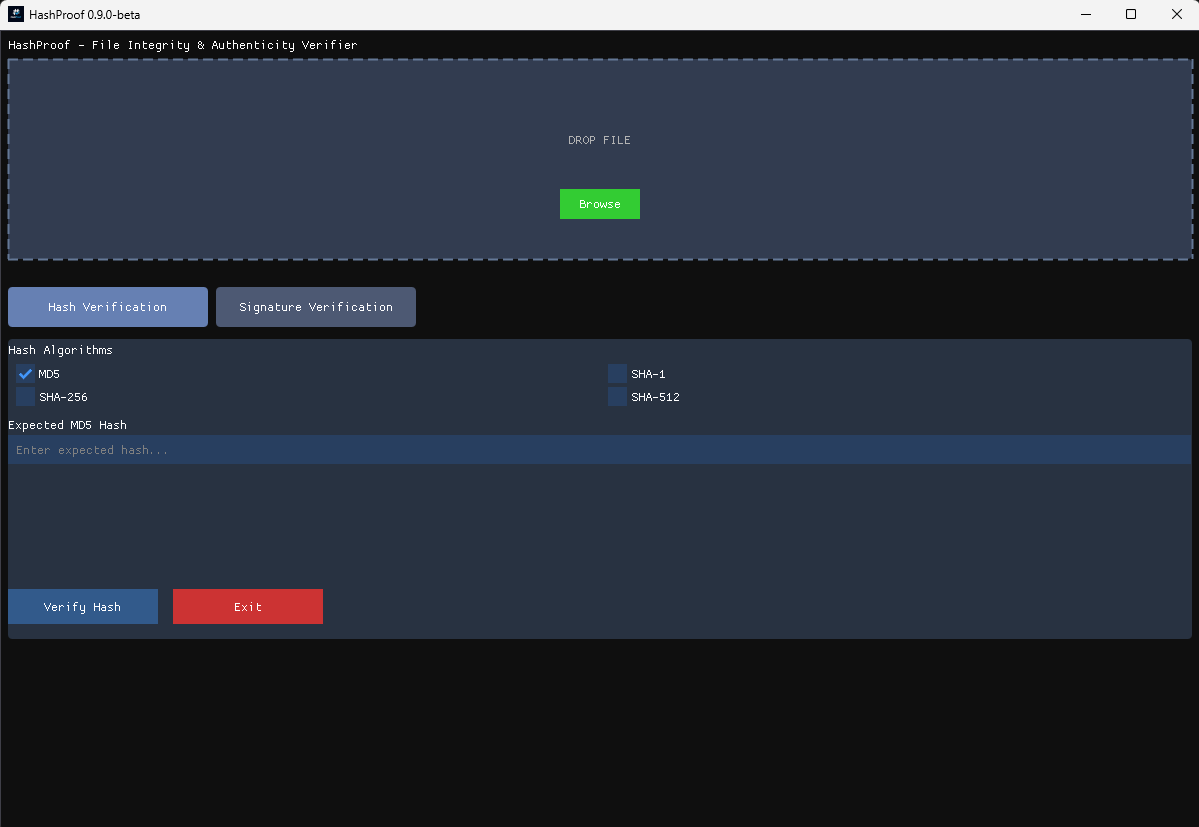Enable the SHA-256 hash algorithm
The height and width of the screenshot is (827, 1199).
point(25,396)
